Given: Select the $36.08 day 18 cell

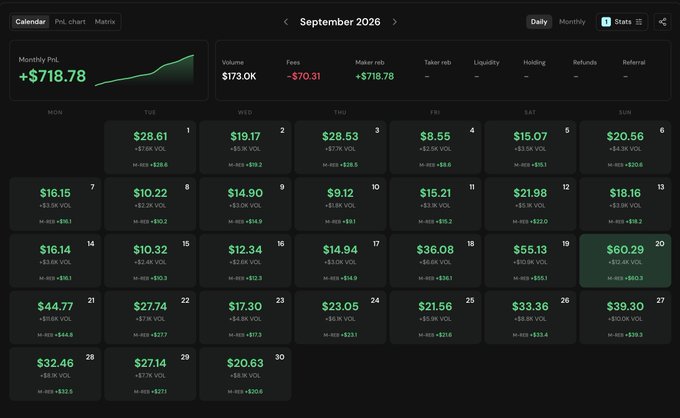Looking at the screenshot, I should (435, 261).
